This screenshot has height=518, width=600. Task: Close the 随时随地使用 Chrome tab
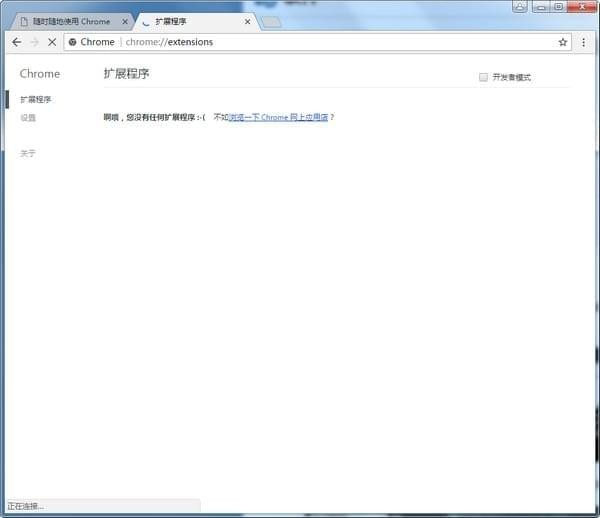(x=125, y=22)
